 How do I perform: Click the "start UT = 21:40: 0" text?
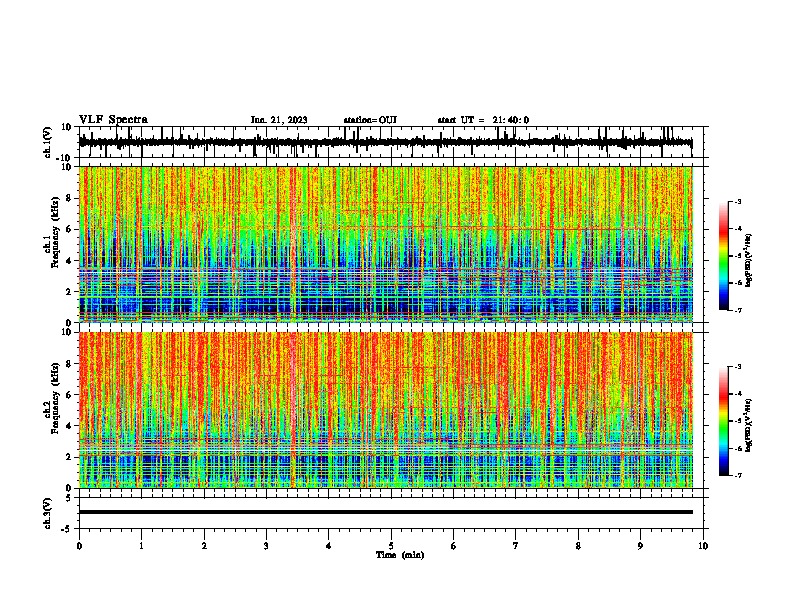483,120
